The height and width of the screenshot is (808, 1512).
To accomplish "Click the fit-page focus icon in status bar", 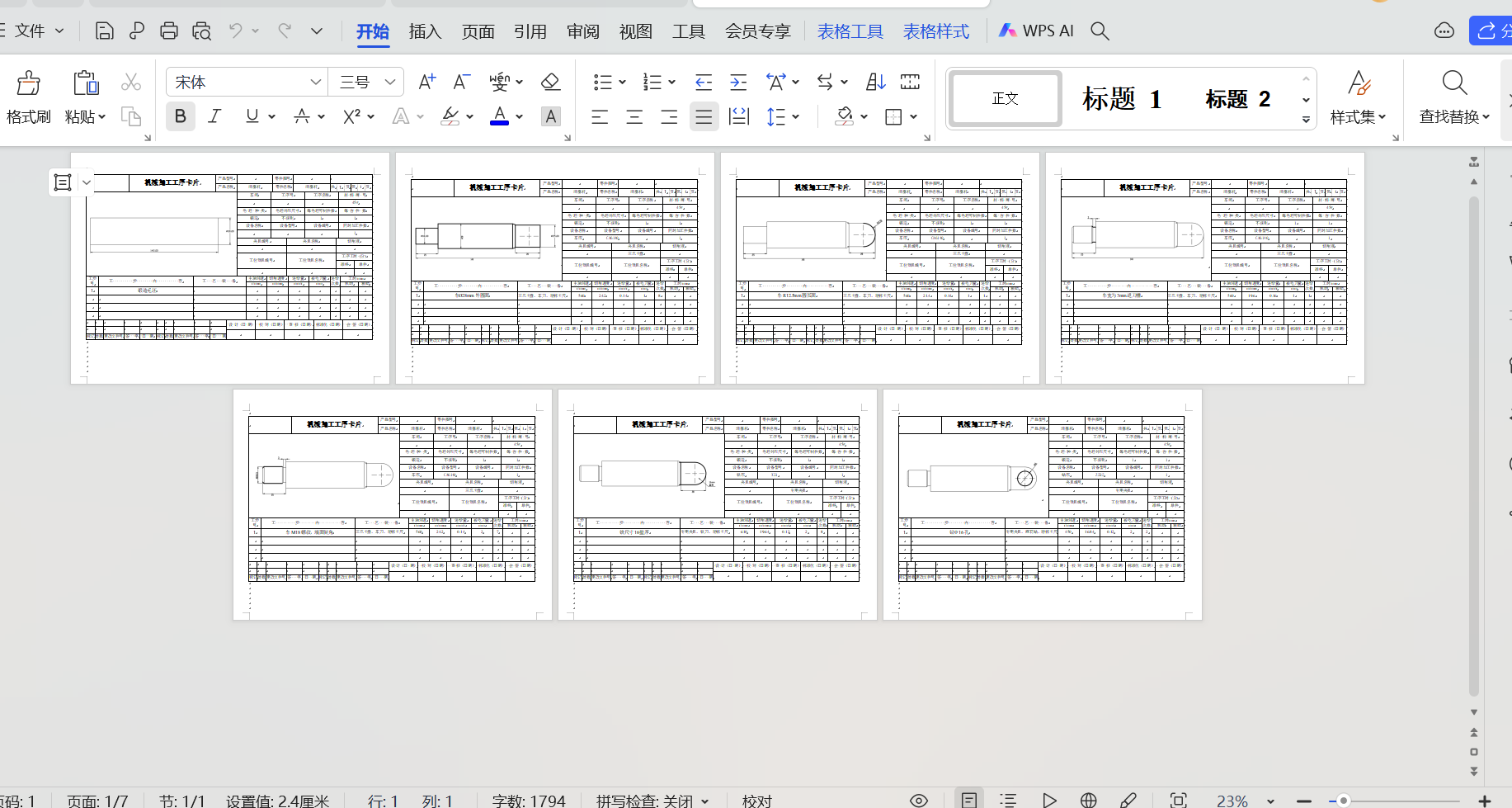I will click(x=1179, y=800).
